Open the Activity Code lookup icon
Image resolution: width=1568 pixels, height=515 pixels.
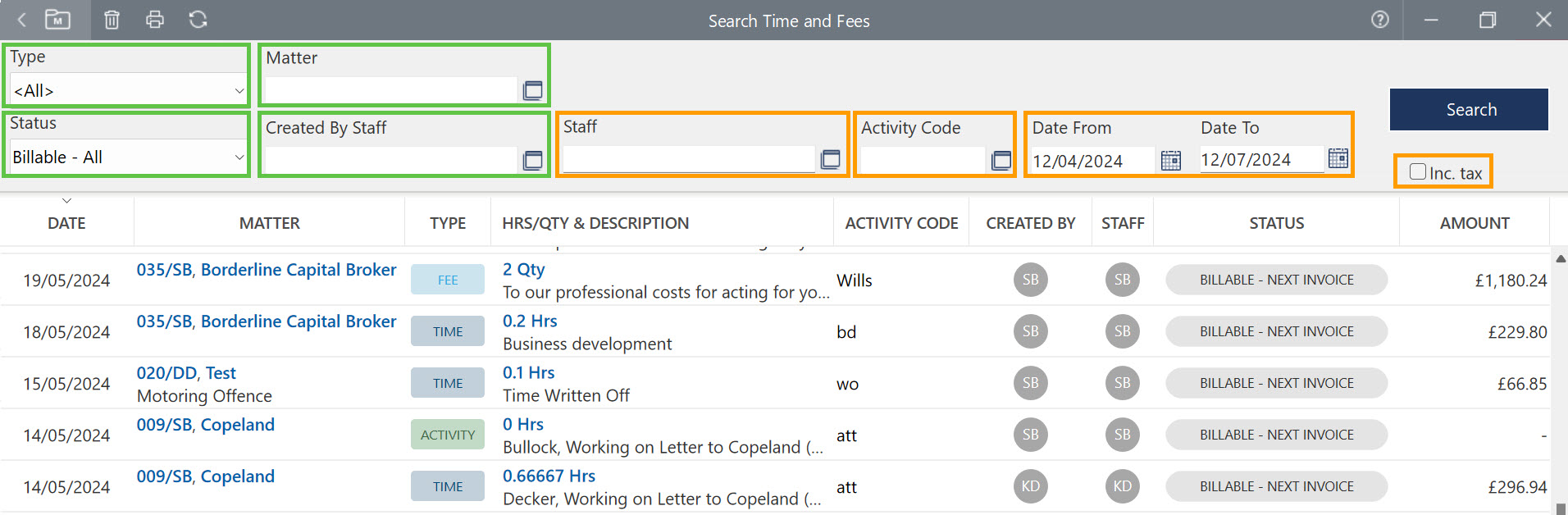[x=1001, y=160]
